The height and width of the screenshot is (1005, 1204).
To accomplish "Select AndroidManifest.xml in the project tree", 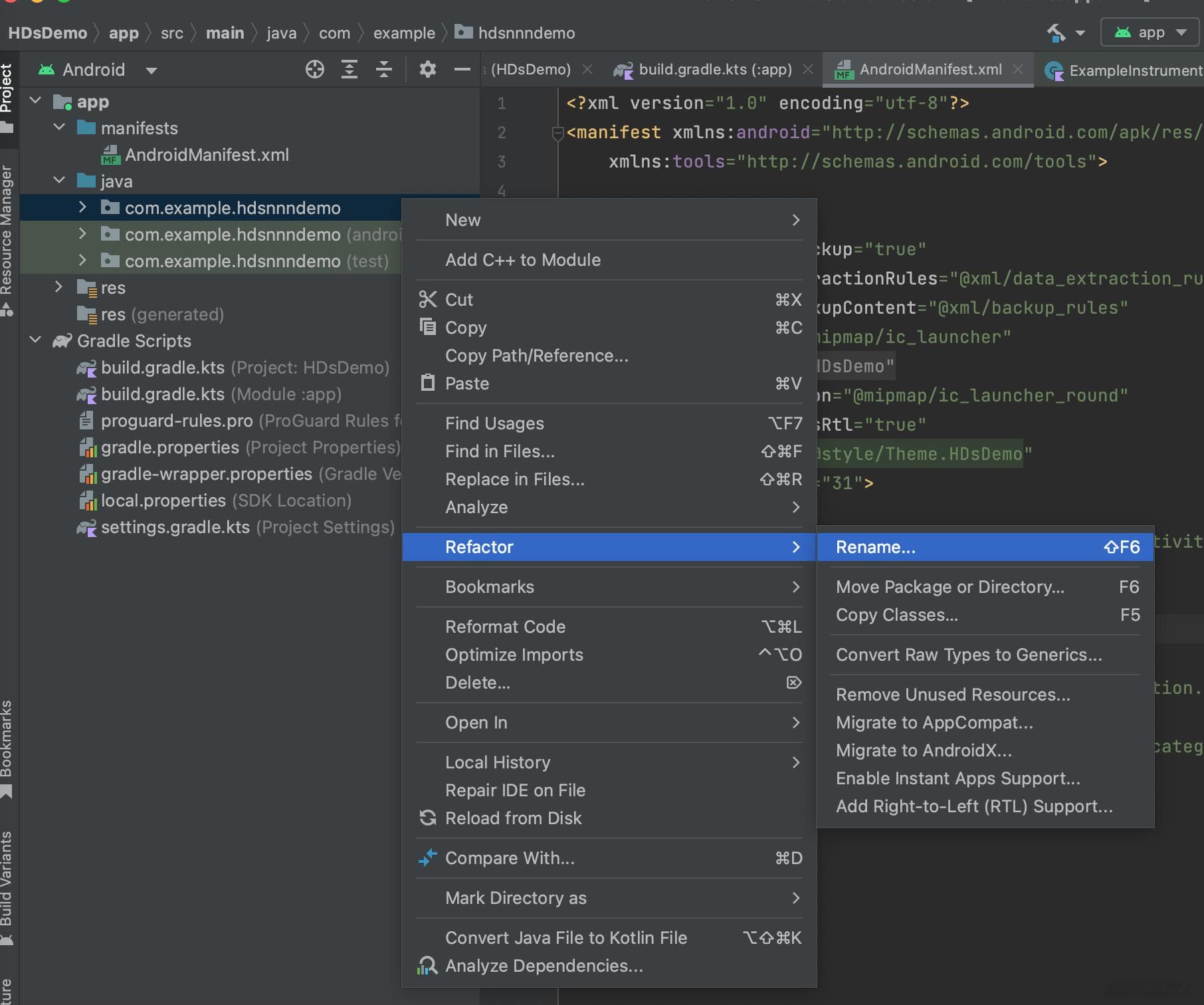I will coord(207,155).
